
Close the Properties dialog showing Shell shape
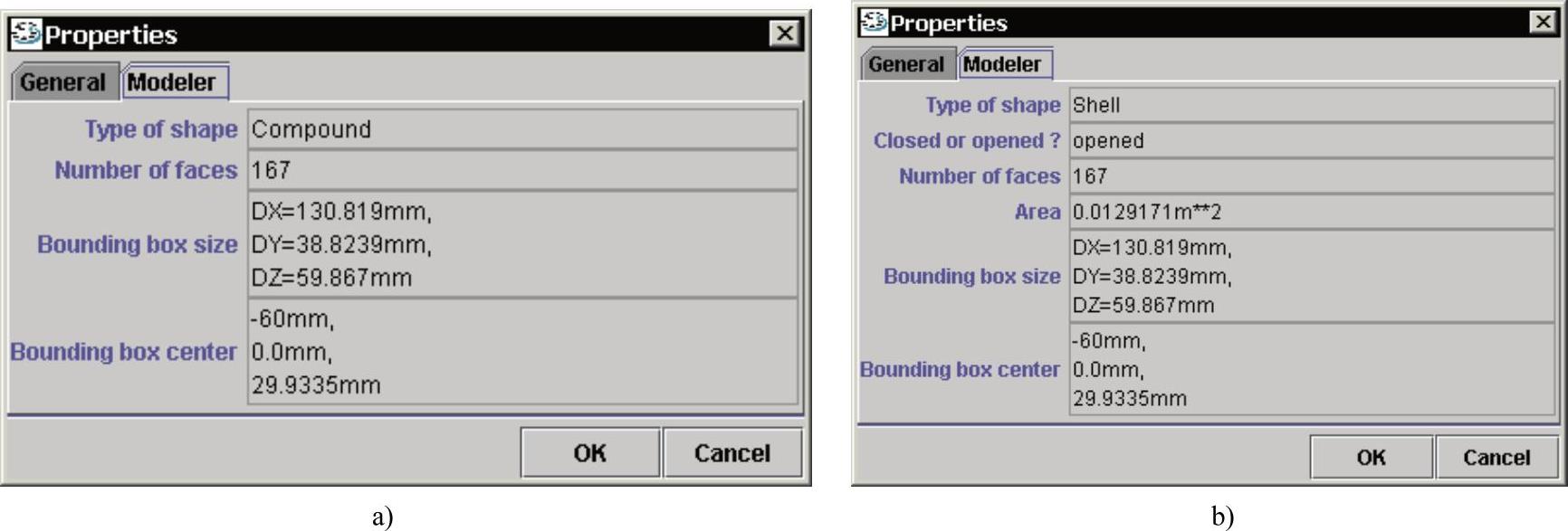point(1543,22)
